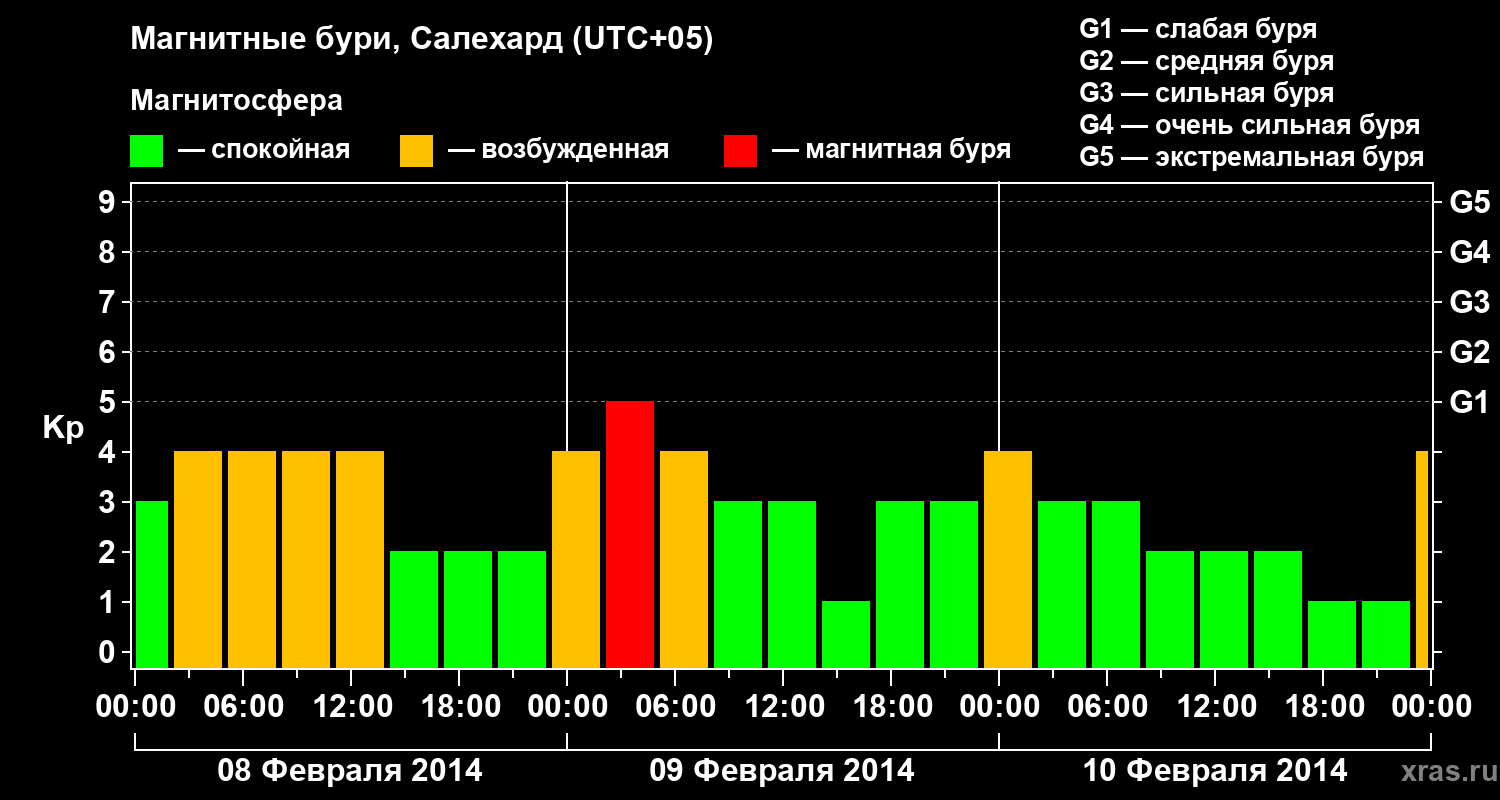Click the '08 Февраля 2014' date label
The image size is (1500, 800).
350,771
